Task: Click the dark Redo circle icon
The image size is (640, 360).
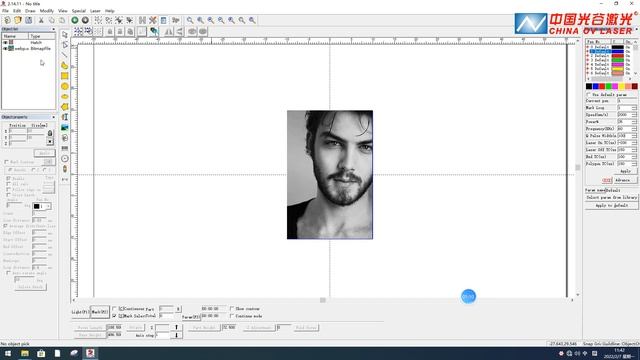Action: [85, 20]
